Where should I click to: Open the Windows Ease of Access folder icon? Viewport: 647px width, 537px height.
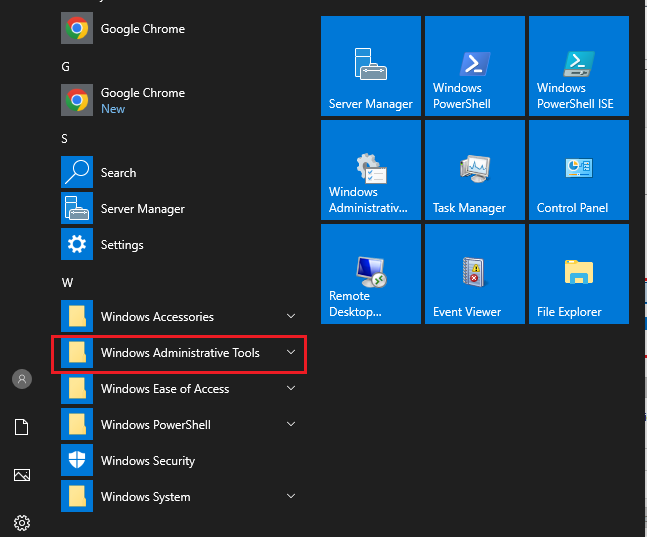pos(77,388)
